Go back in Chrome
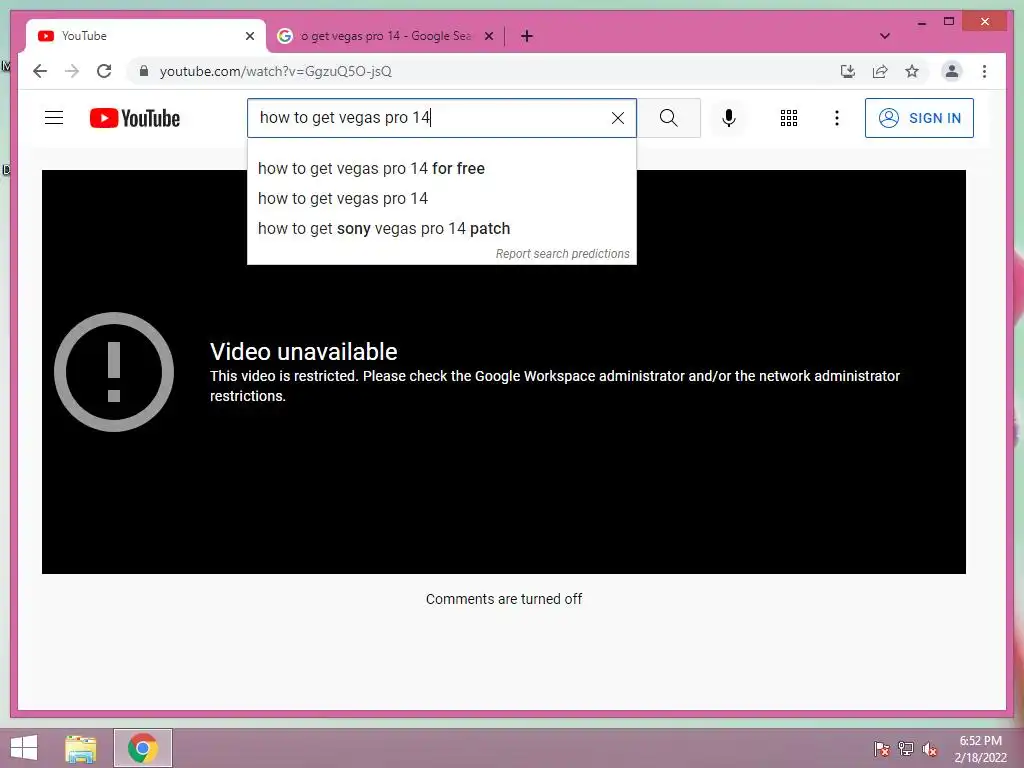1024x768 pixels. coord(40,71)
